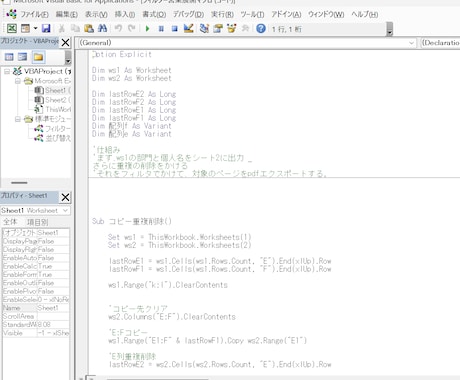Click the (オブジェクト名) property row

pyautogui.click(x=36, y=233)
